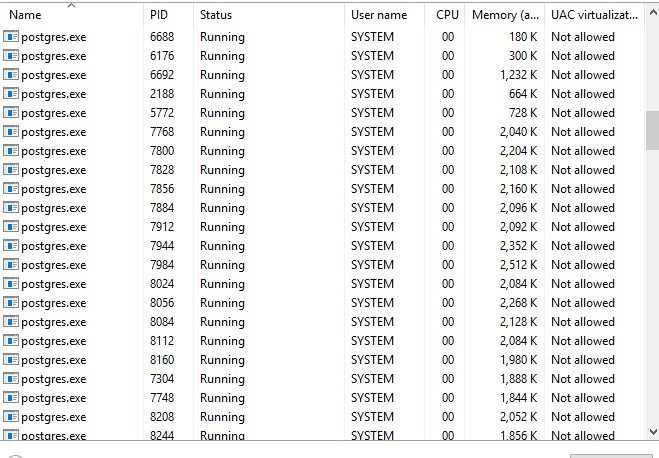The width and height of the screenshot is (659, 458).
Task: Select postgres.exe name in PID 7768 row
Action: coord(54,132)
